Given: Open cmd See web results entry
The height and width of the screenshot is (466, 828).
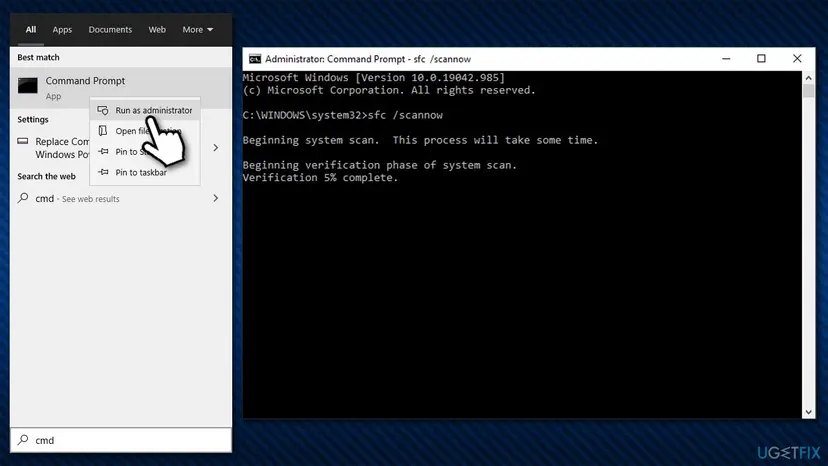Looking at the screenshot, I should pos(120,199).
